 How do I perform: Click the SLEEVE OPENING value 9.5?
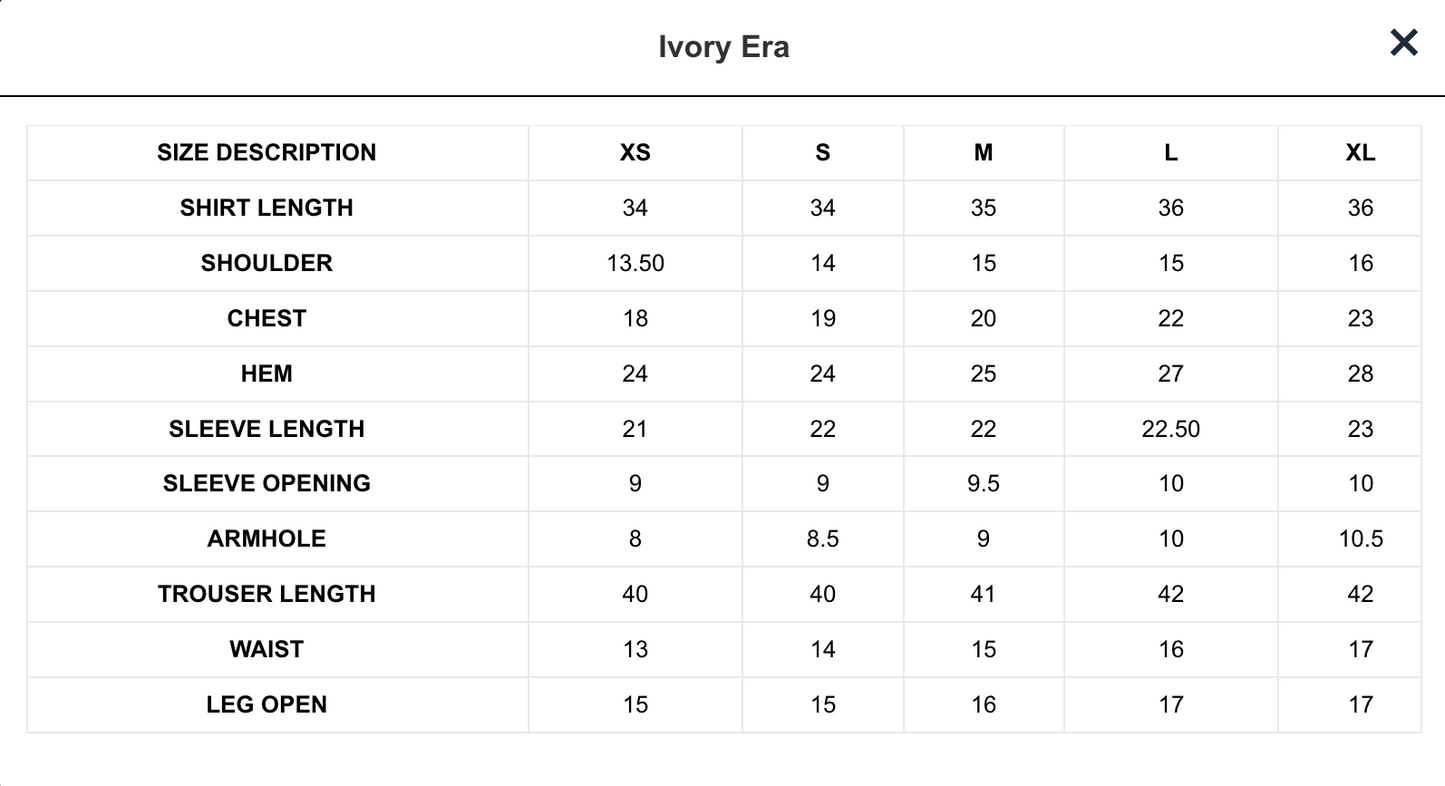pyautogui.click(x=983, y=484)
